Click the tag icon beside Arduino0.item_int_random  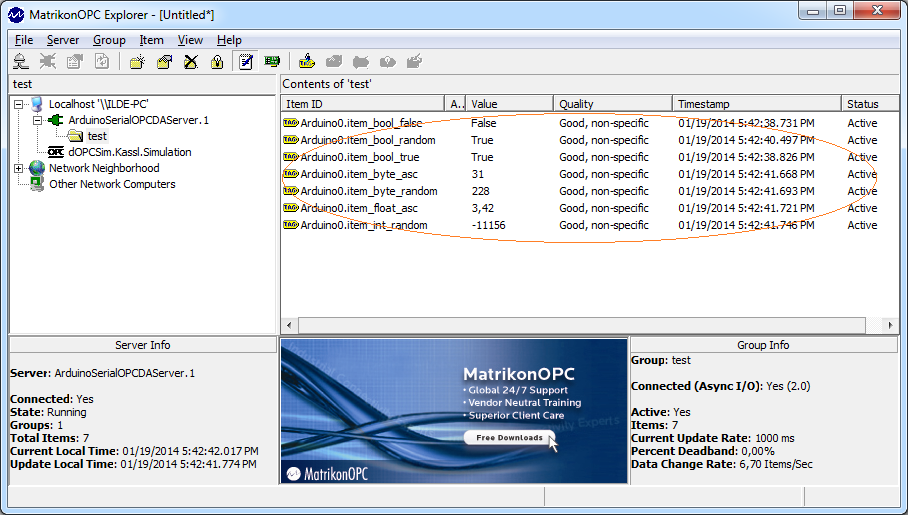pyautogui.click(x=291, y=225)
